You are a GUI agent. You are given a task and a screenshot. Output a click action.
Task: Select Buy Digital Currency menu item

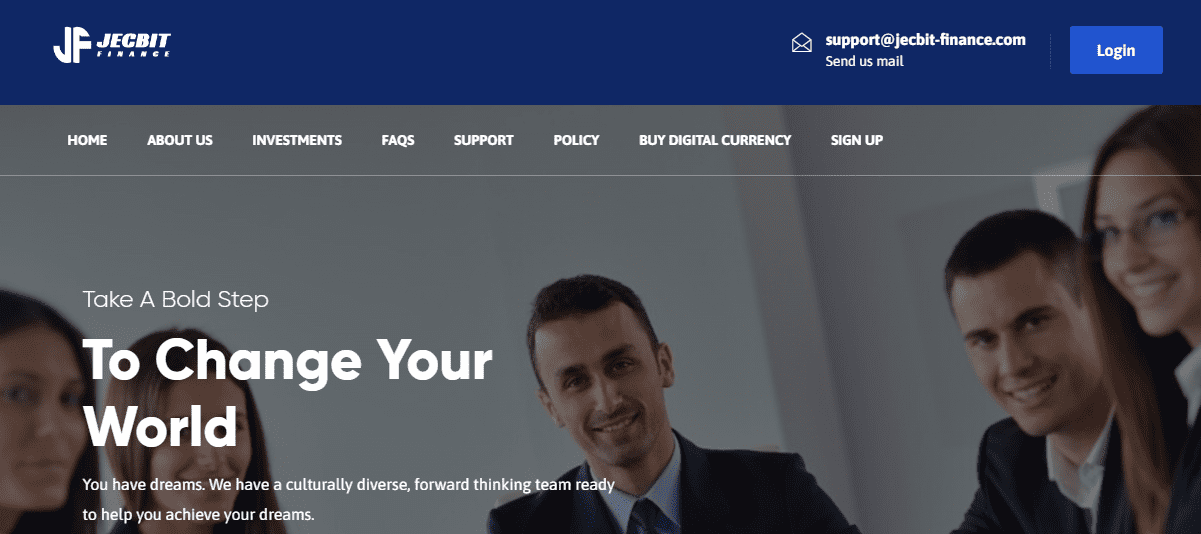coord(715,140)
